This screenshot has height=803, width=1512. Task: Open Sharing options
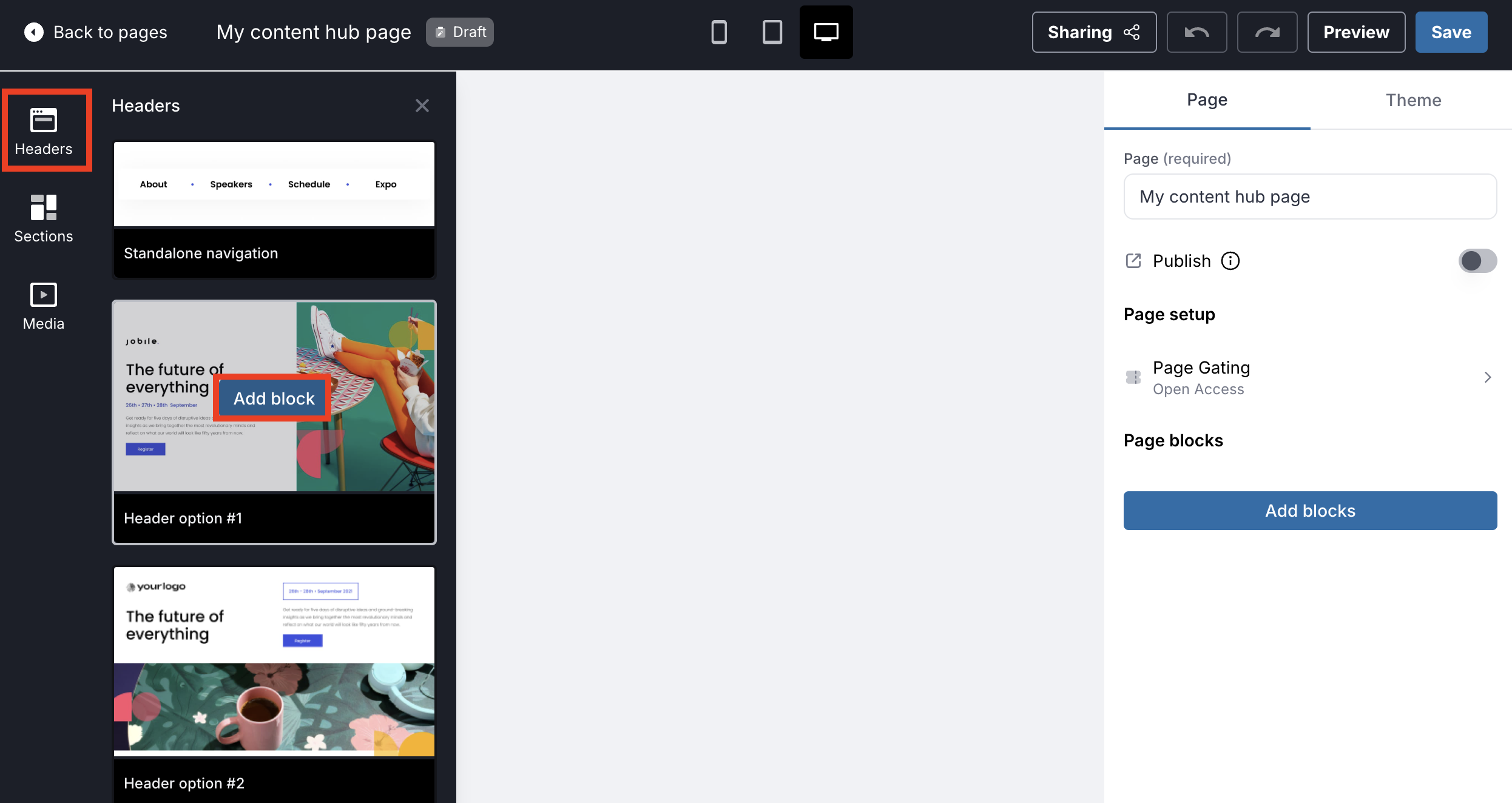pos(1094,32)
